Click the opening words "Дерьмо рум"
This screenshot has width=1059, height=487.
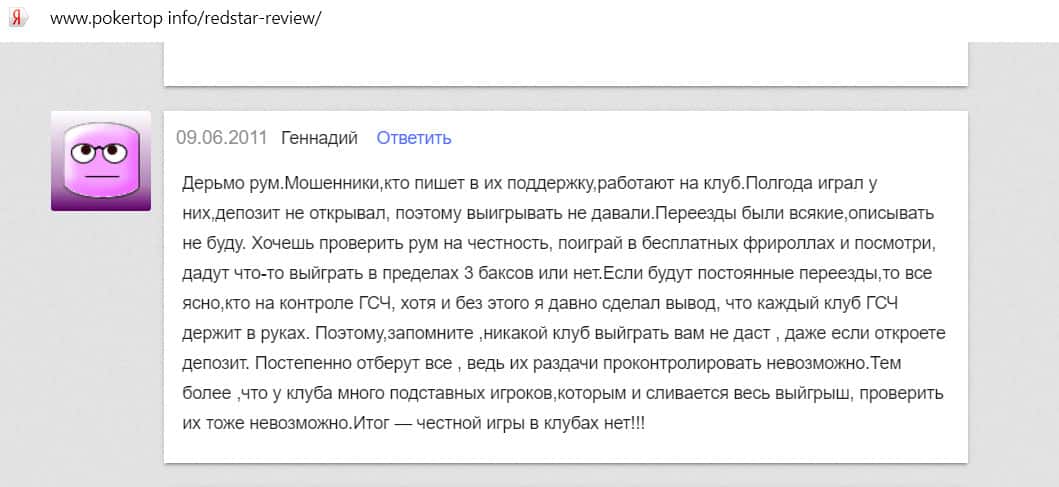226,186
